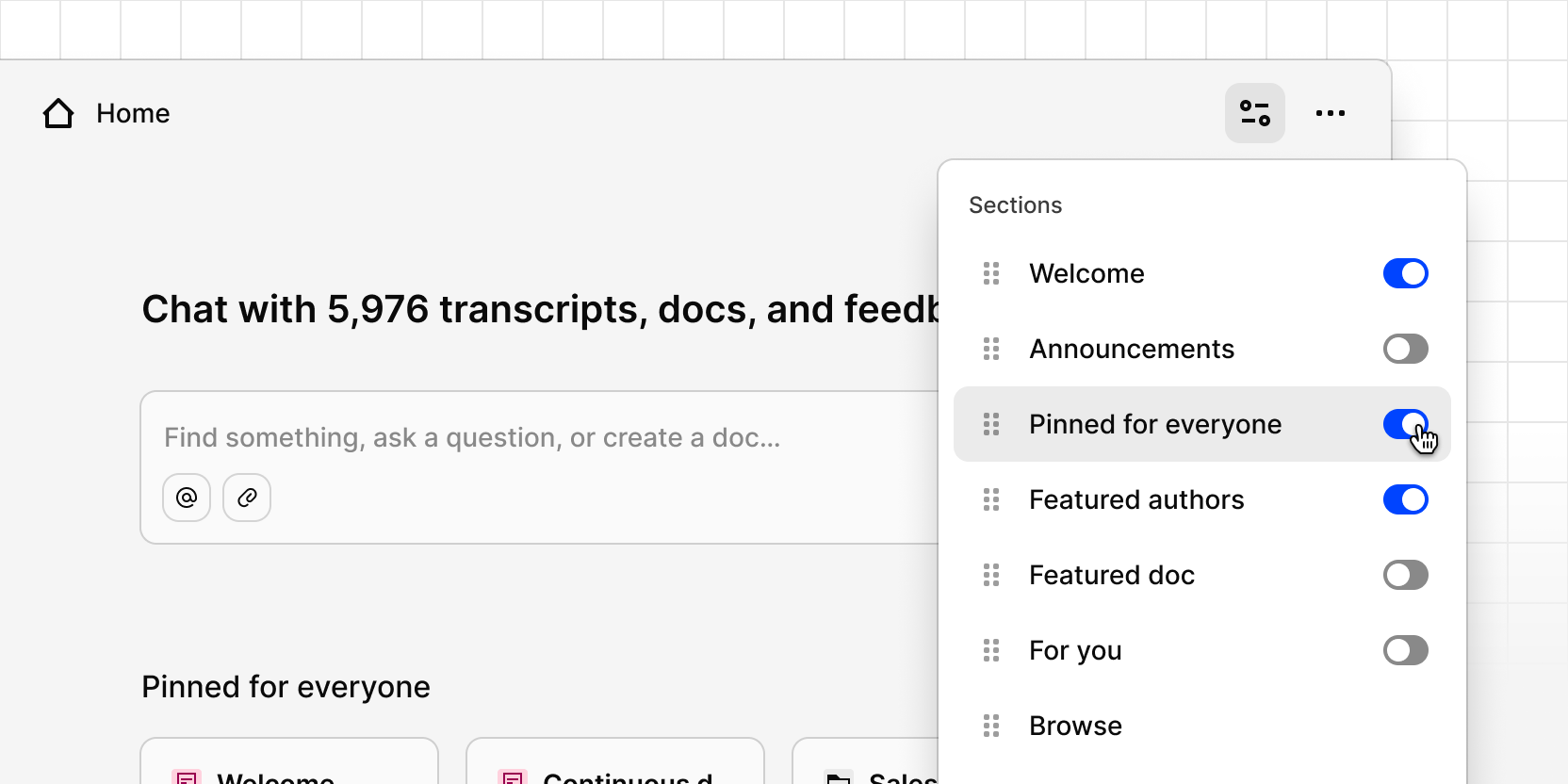Open the section settings sliders icon
This screenshot has height=784, width=1568.
(x=1255, y=113)
